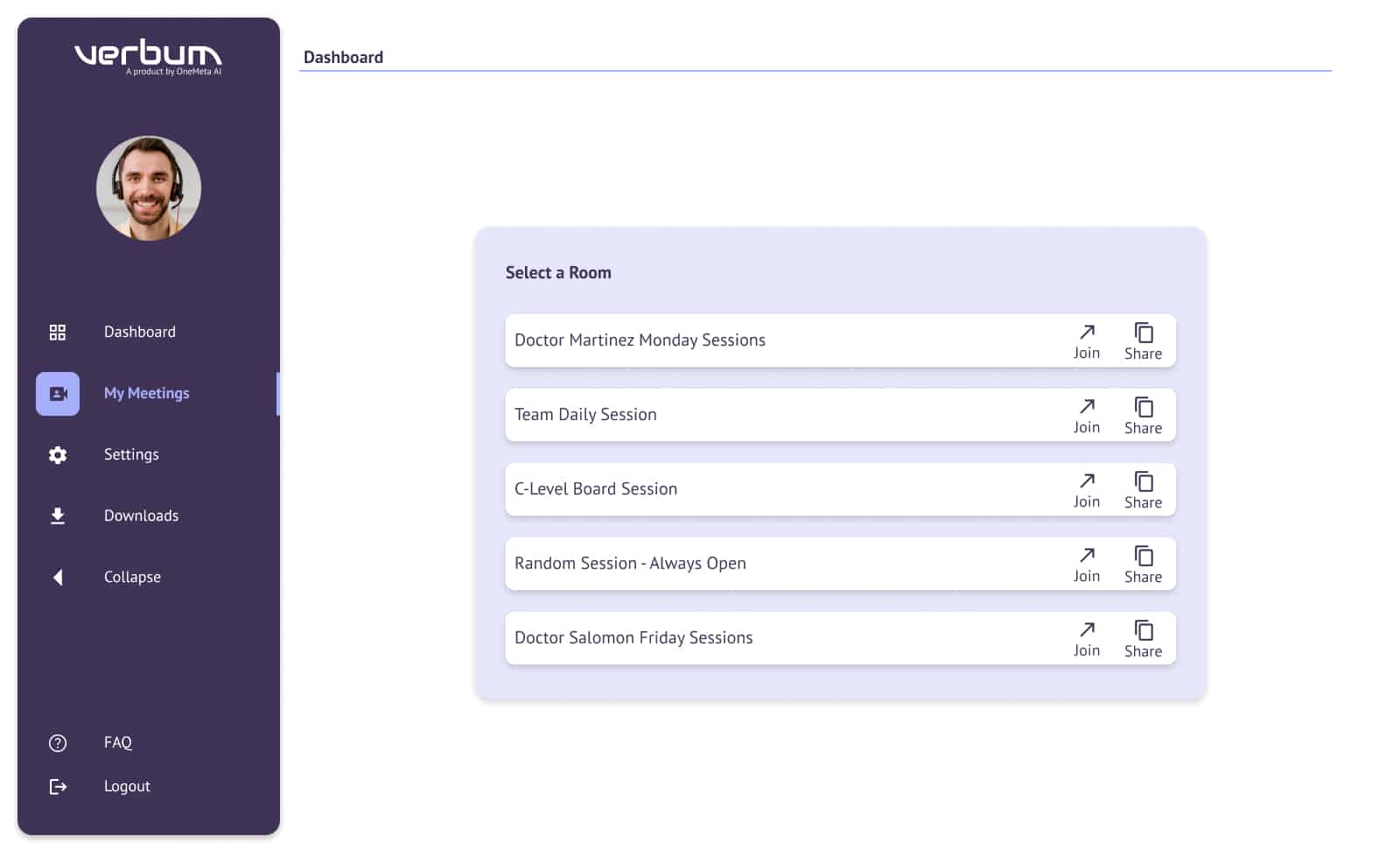Click the Collapse arrow icon
Screen dimensions: 1400x864
(x=58, y=577)
